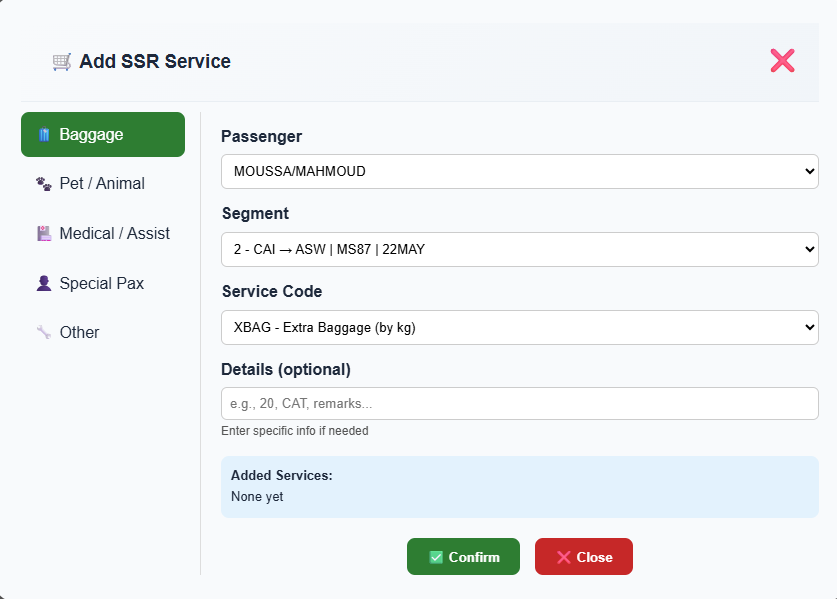Click the green checkmark icon on Confirm

pos(436,557)
